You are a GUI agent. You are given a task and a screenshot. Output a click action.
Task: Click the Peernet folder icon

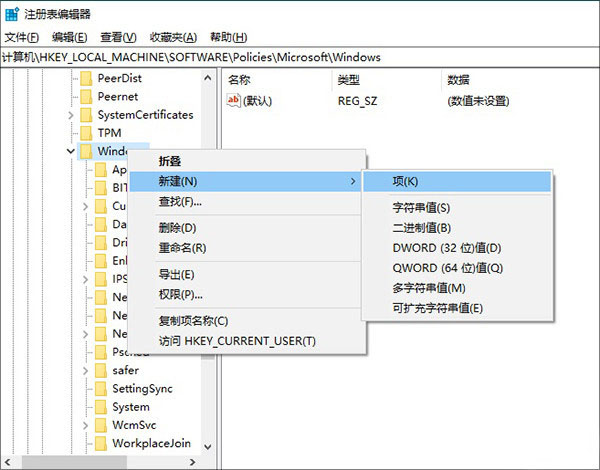86,96
